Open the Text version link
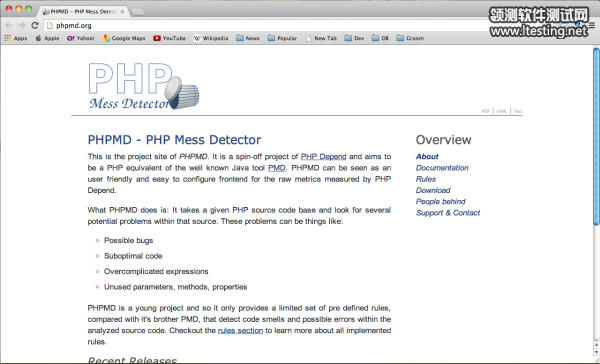 [517, 111]
